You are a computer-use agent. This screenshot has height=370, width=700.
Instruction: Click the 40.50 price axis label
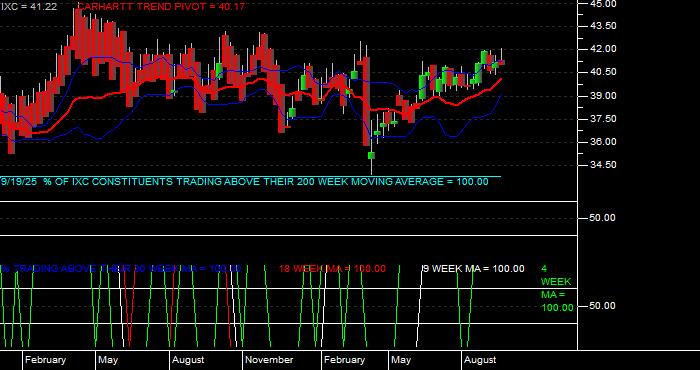(x=603, y=72)
